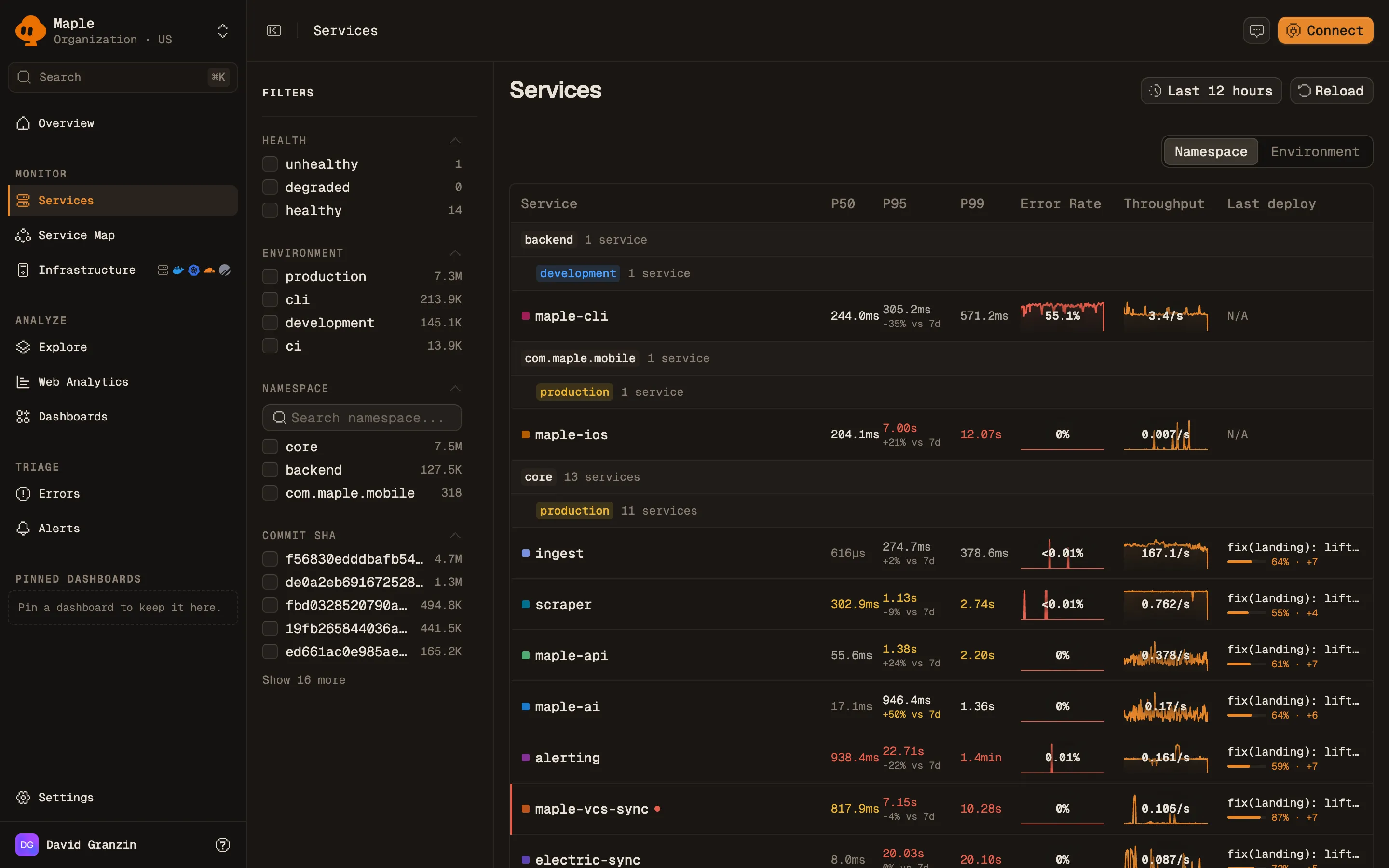
Task: Go to Web Analytics page
Action: [123, 382]
